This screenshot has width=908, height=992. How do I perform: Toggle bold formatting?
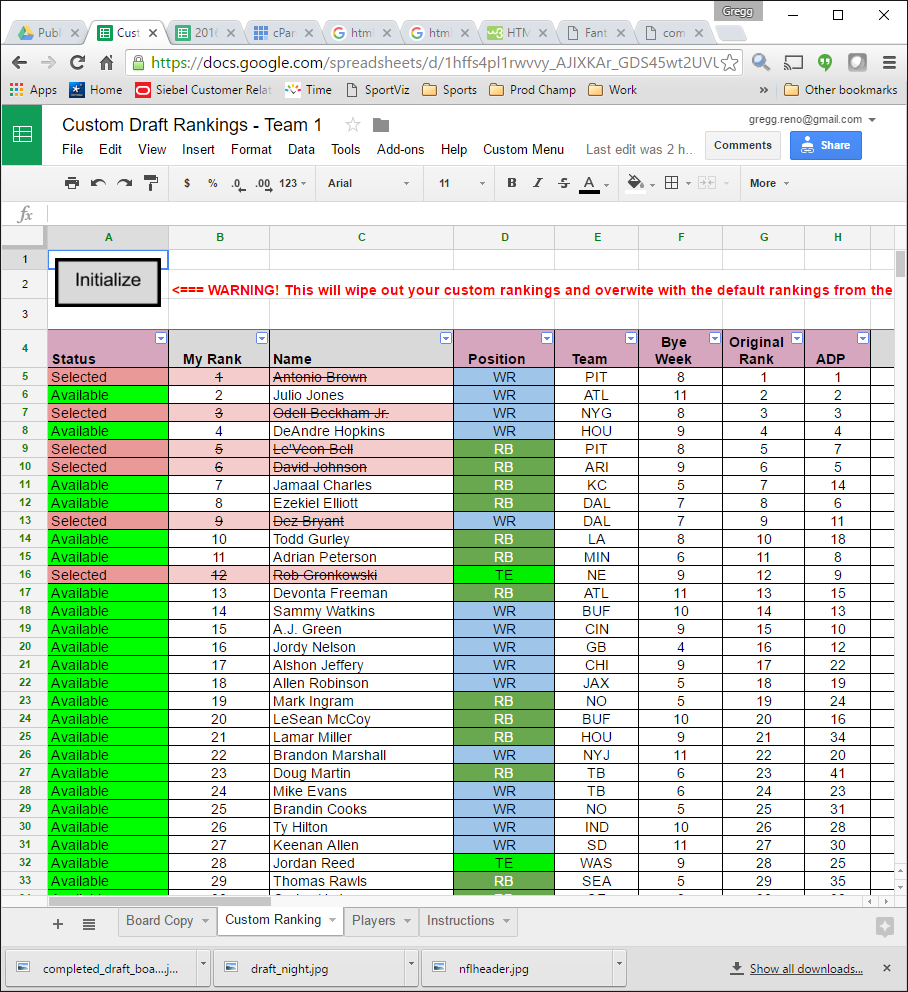click(512, 183)
